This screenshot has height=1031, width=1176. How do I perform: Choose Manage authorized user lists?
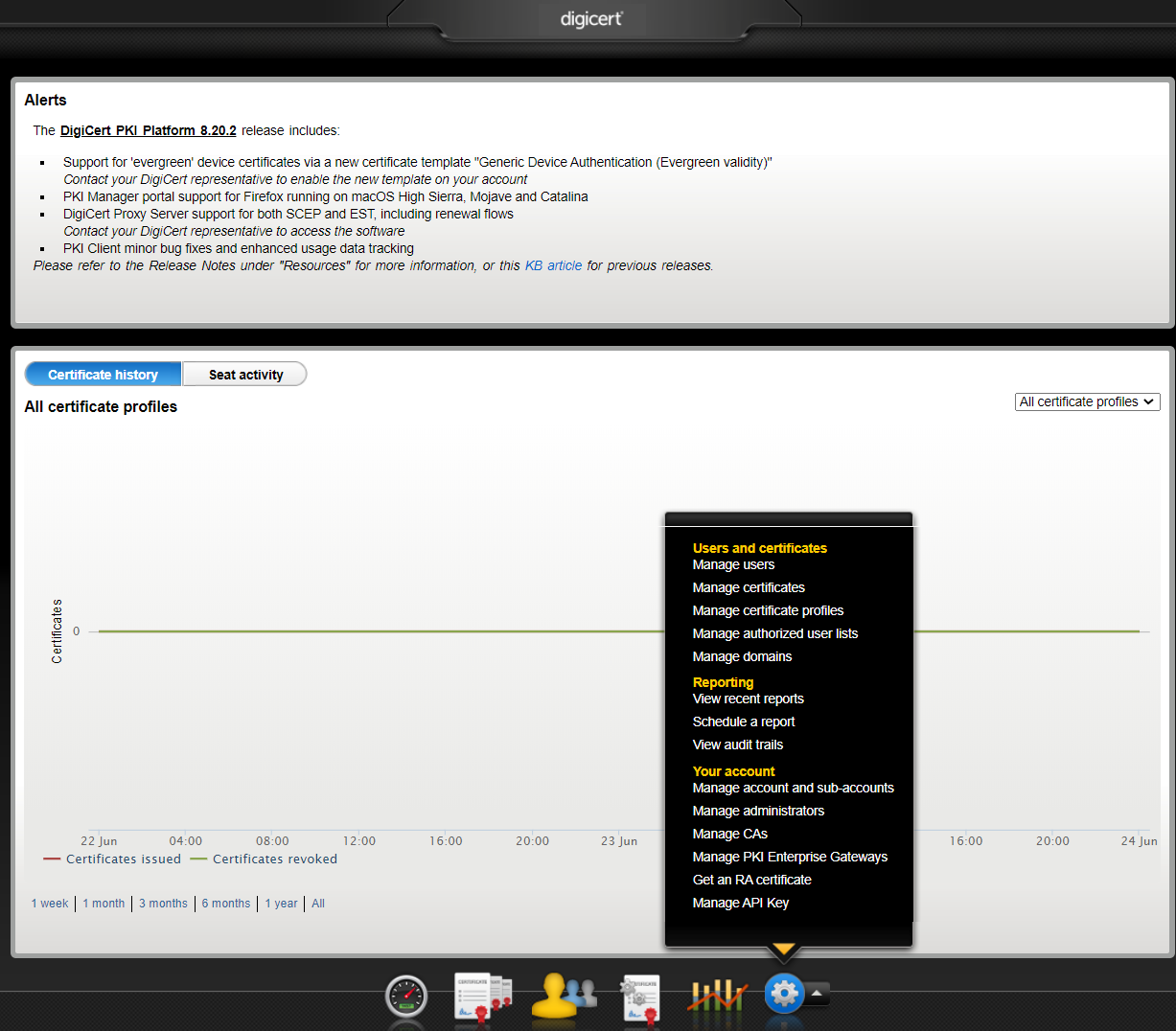point(775,633)
